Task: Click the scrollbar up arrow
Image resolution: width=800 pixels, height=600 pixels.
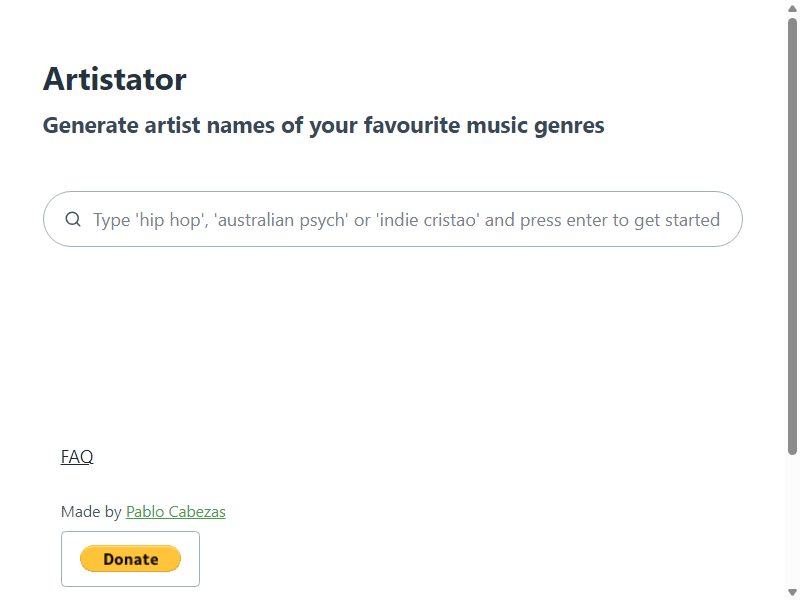Action: (792, 8)
